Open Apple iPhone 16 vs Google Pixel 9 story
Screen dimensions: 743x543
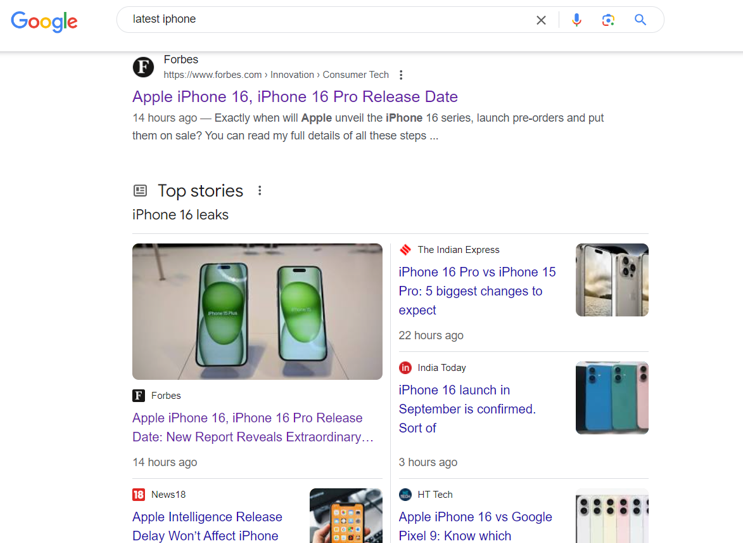pyautogui.click(x=475, y=526)
